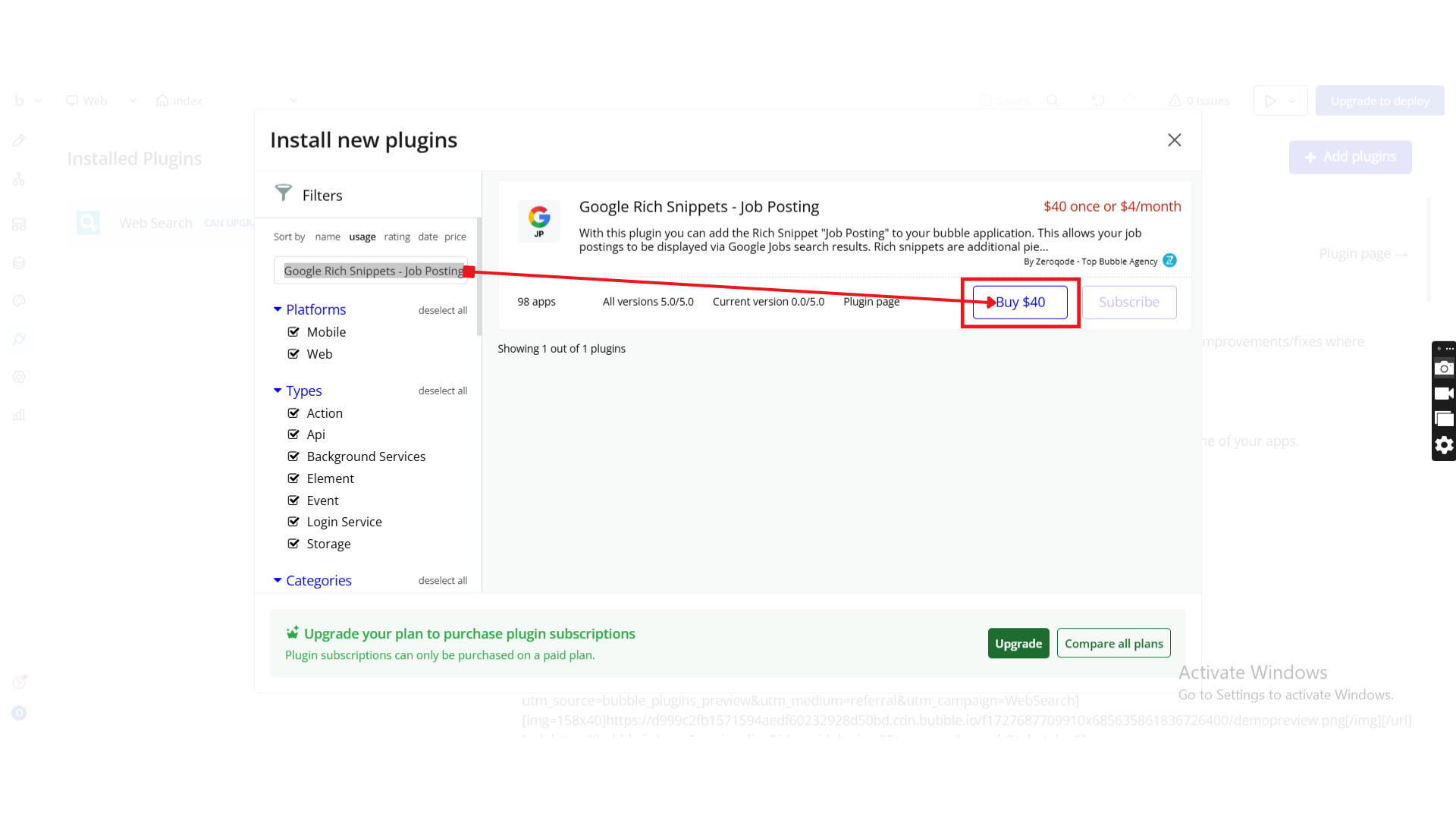
Task: Uncheck the Background Services type checkbox
Action: tap(293, 457)
